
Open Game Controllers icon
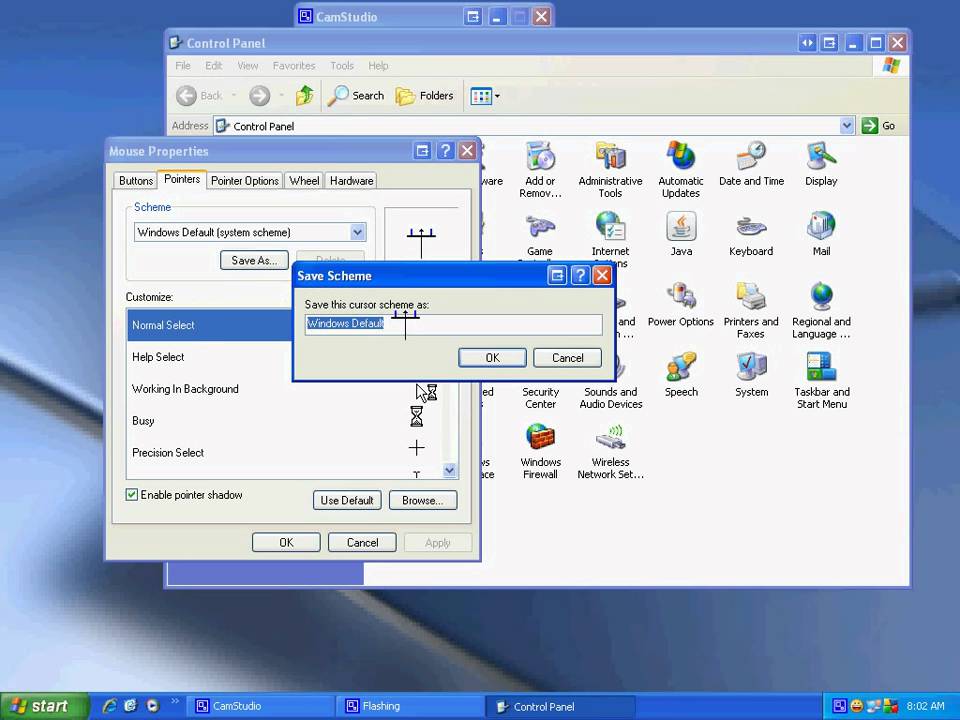click(540, 233)
